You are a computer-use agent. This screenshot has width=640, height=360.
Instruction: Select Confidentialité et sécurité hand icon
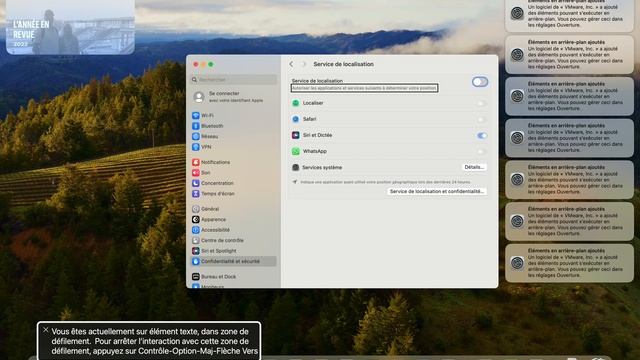pos(196,261)
